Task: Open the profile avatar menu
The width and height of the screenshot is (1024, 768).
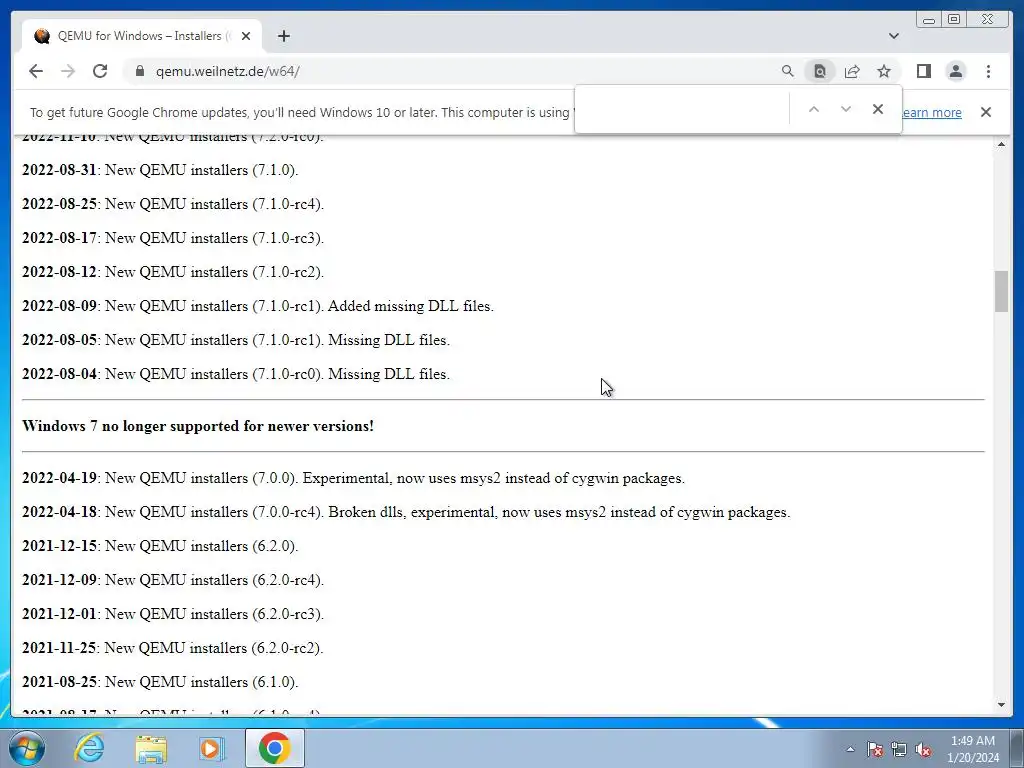Action: pyautogui.click(x=955, y=71)
